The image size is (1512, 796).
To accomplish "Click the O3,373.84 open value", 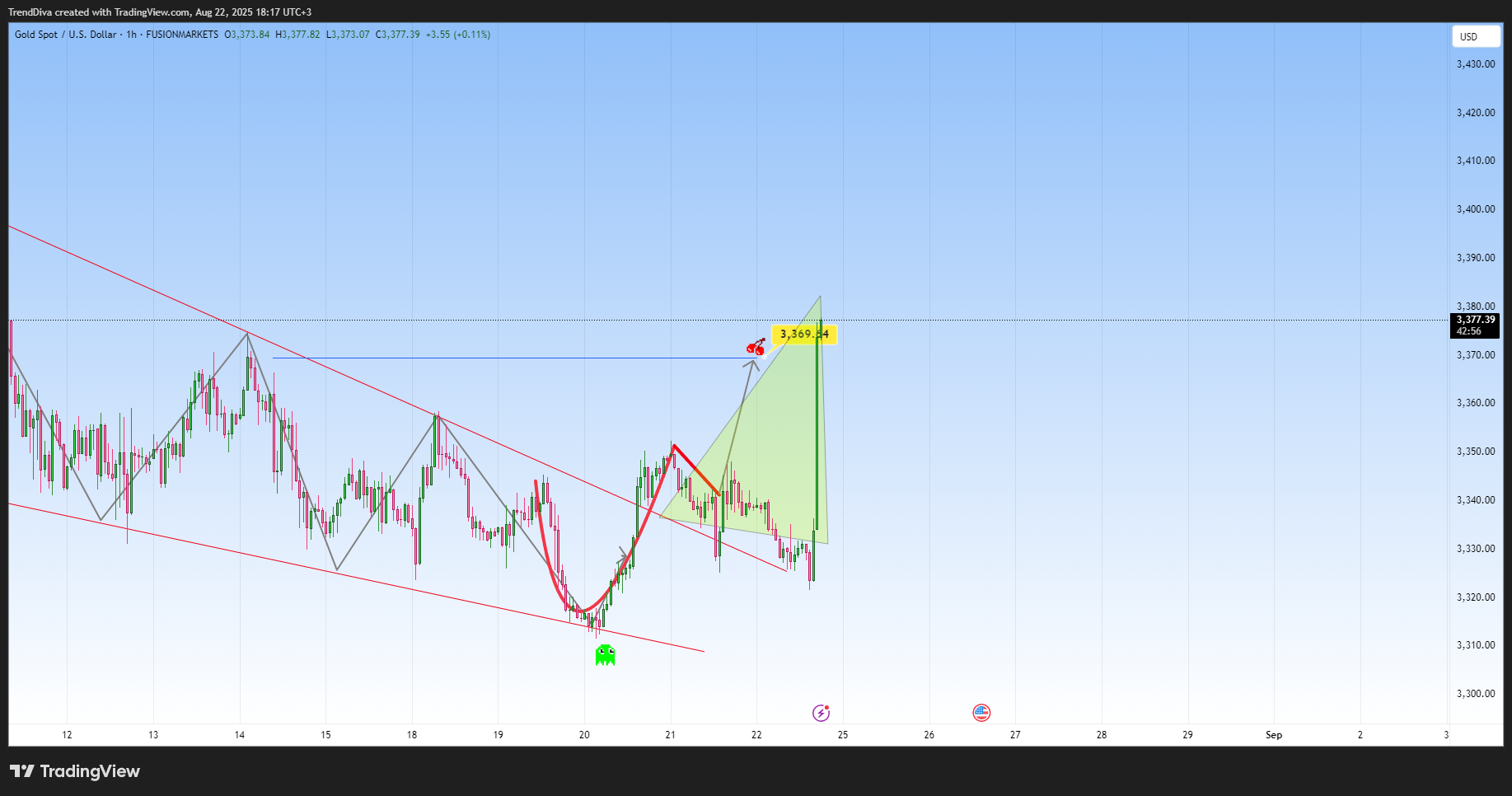I will (x=246, y=35).
